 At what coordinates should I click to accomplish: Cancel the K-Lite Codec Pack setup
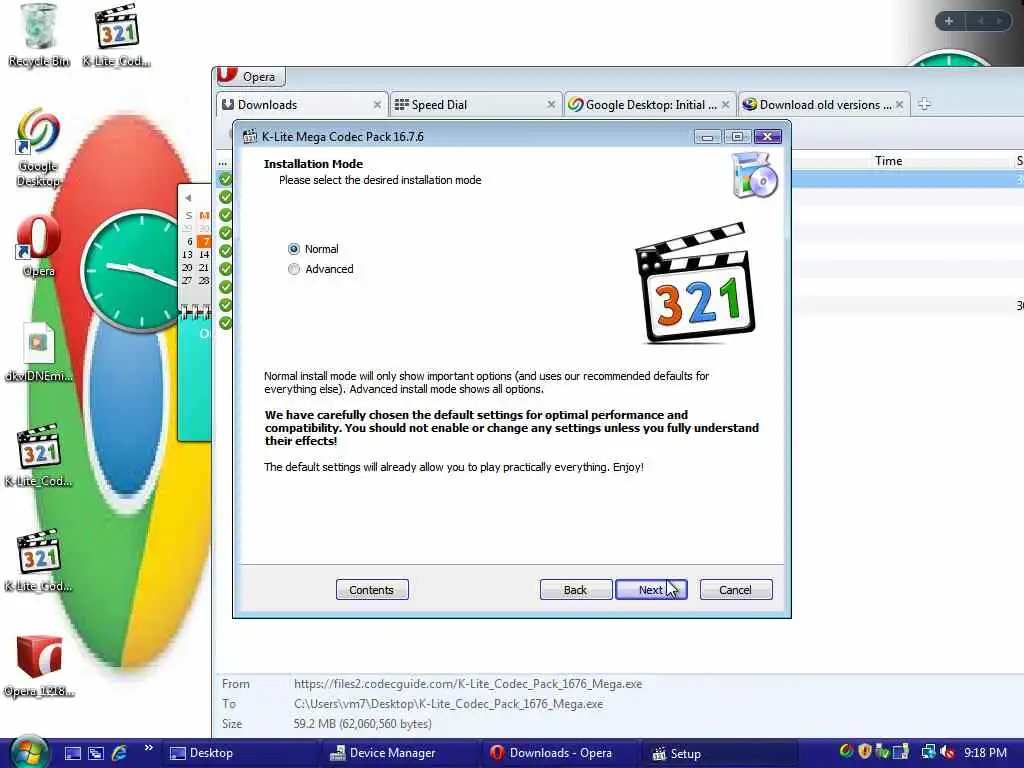click(735, 590)
